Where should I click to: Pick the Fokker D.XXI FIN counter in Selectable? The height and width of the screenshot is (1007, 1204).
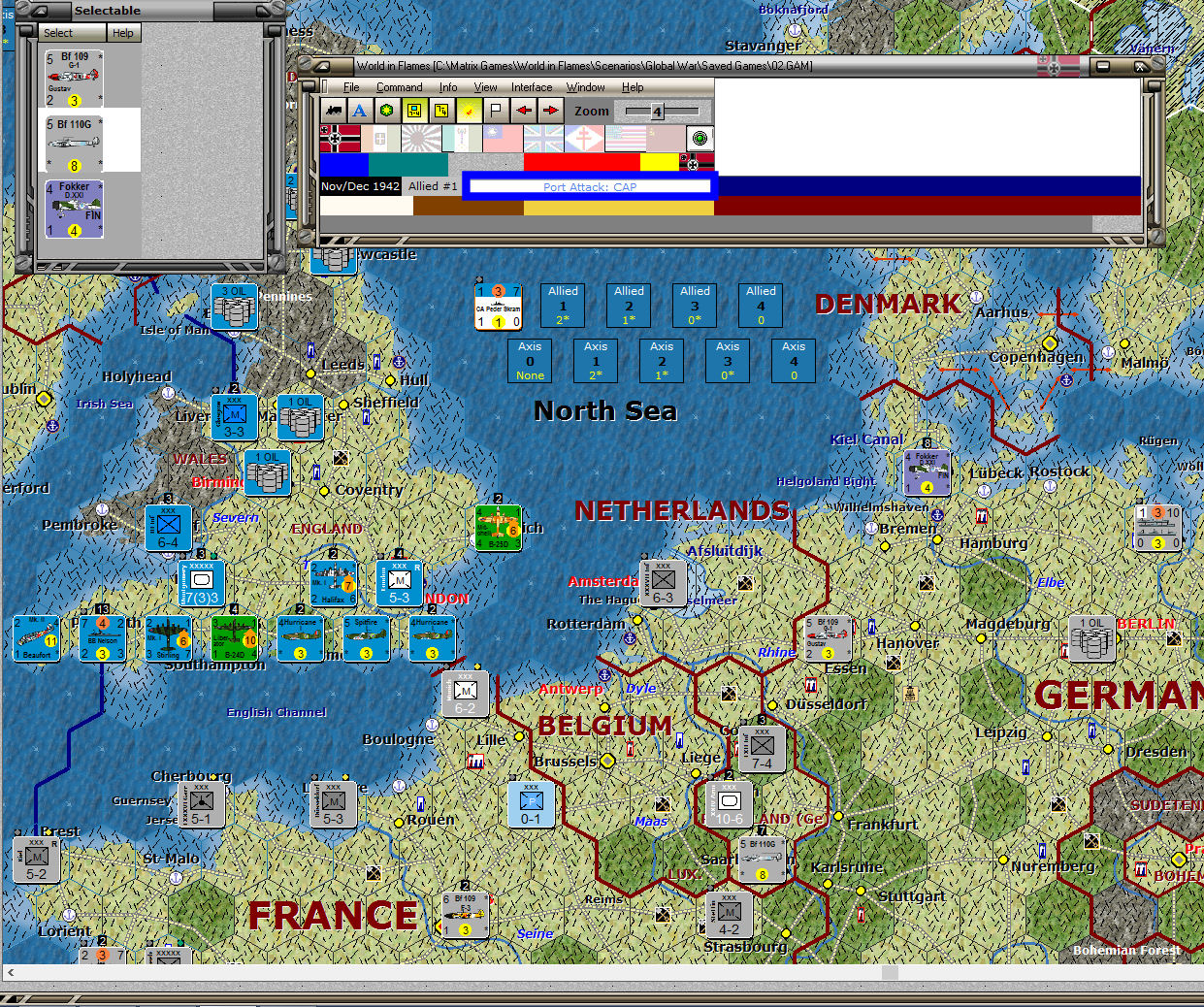(x=74, y=209)
